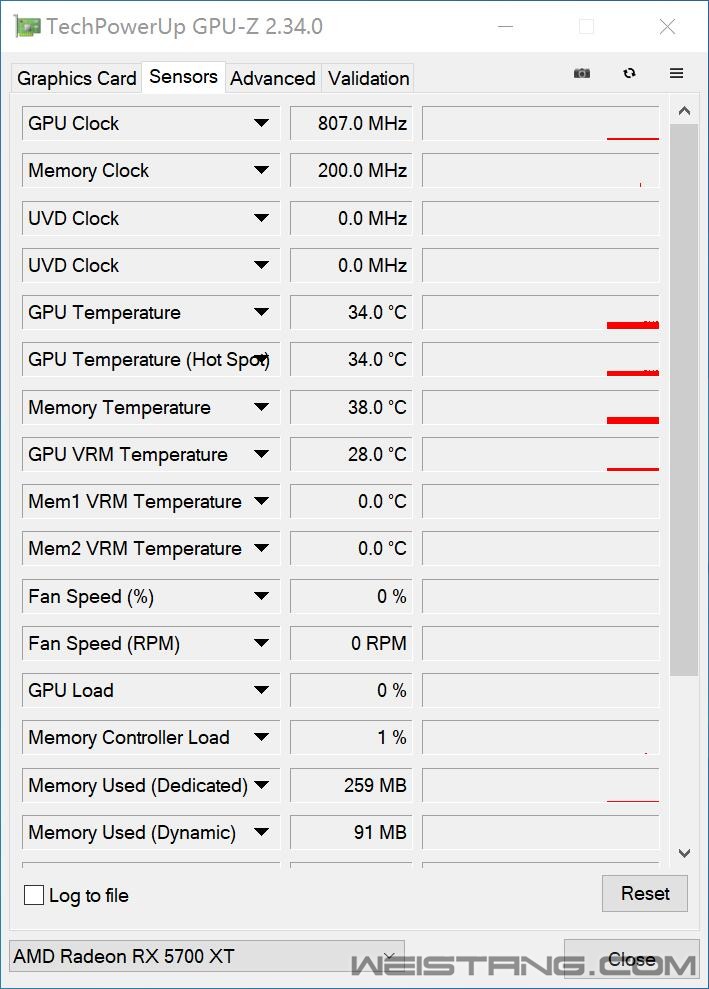Click the Memory Temperature 38.0 °C value
The height and width of the screenshot is (989, 709).
point(351,407)
